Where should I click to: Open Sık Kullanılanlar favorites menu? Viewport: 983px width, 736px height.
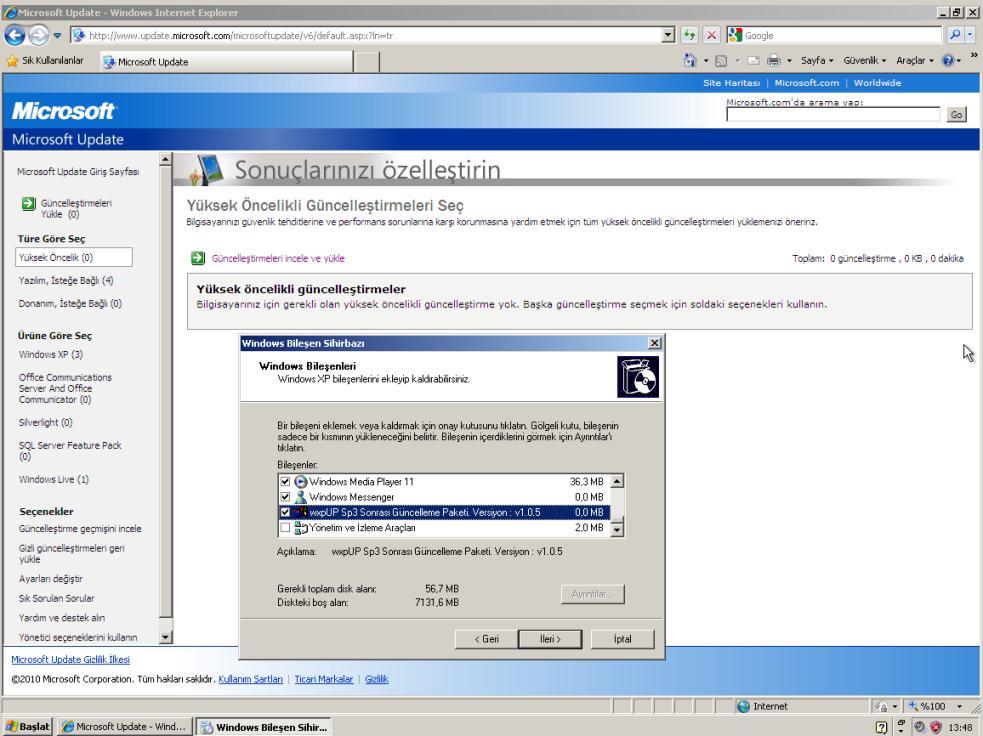pos(45,61)
